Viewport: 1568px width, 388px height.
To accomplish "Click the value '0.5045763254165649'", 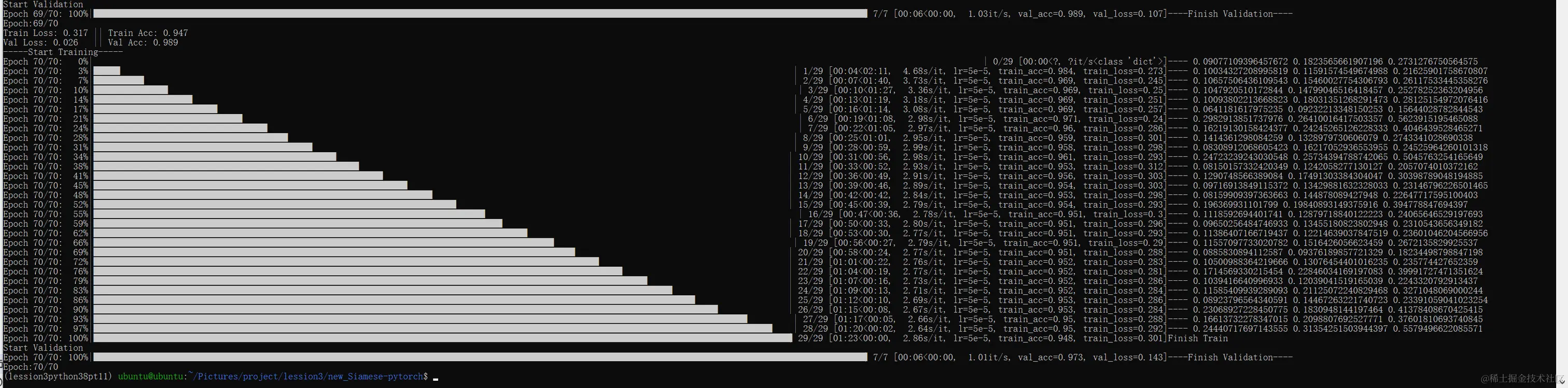I will [1438, 157].
